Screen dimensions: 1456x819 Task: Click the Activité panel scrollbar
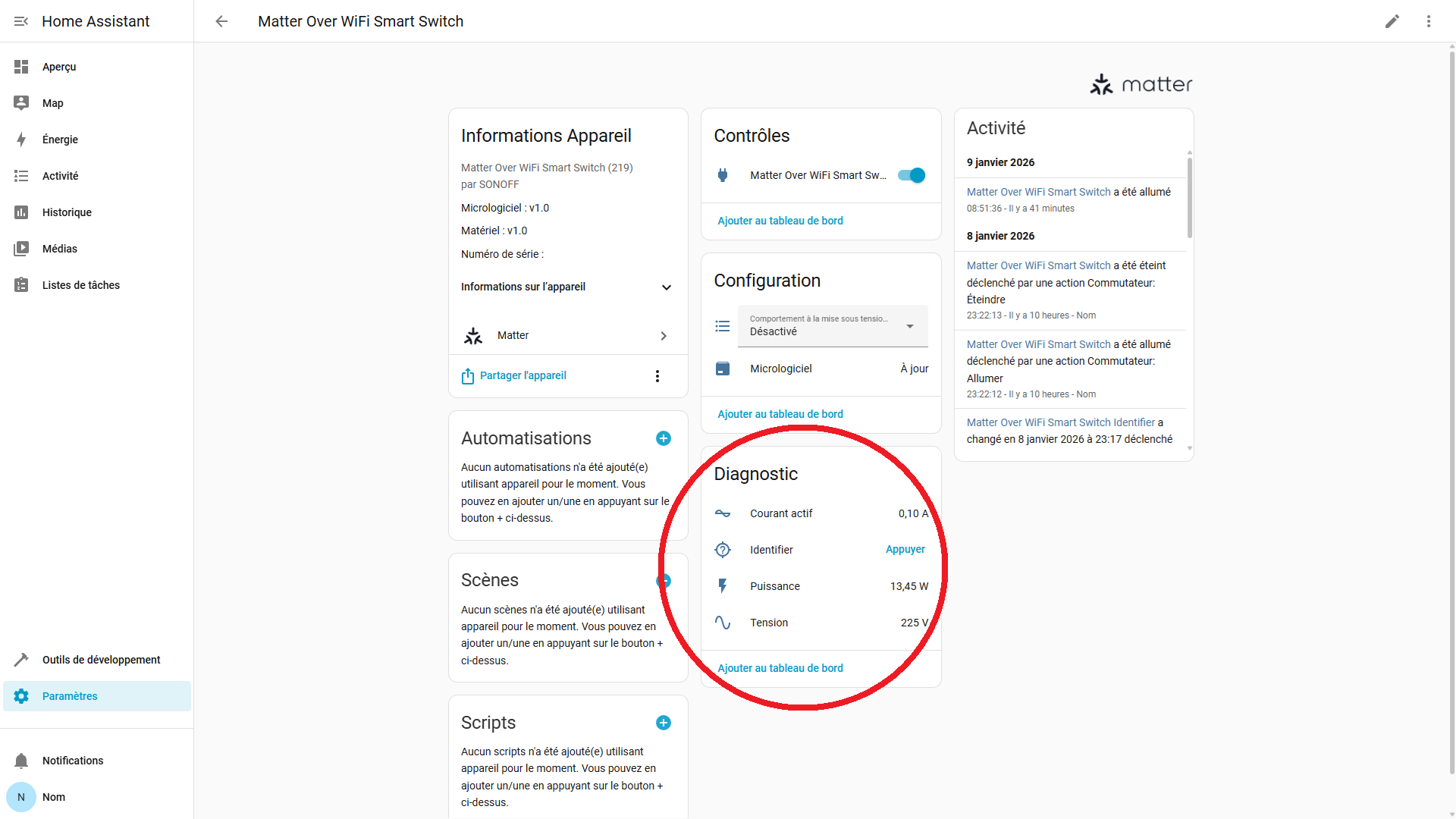(x=1189, y=197)
